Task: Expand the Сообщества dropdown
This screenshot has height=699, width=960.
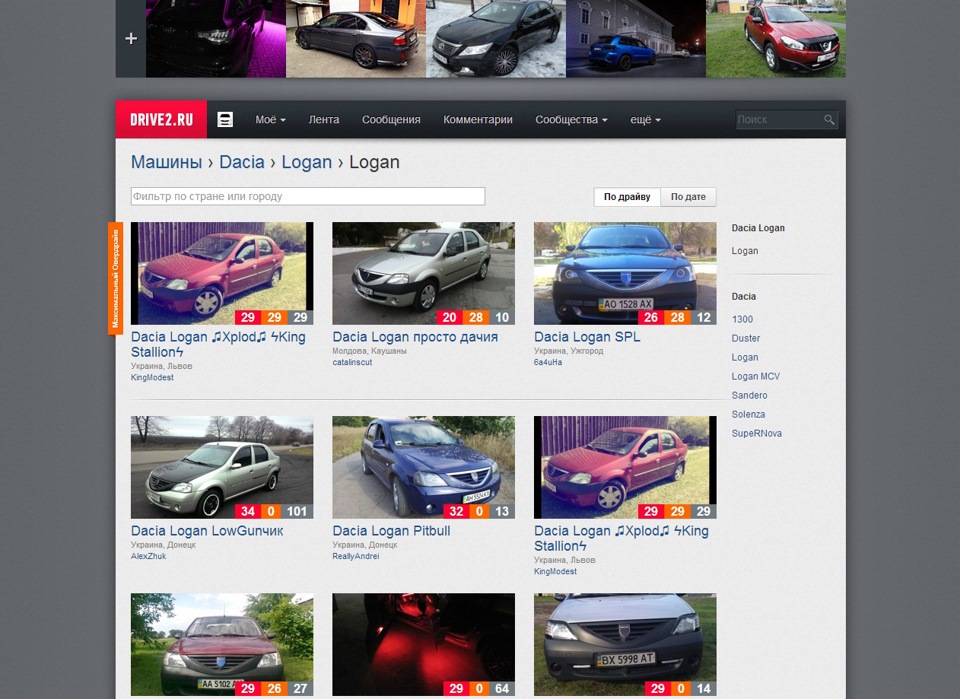Action: 571,119
